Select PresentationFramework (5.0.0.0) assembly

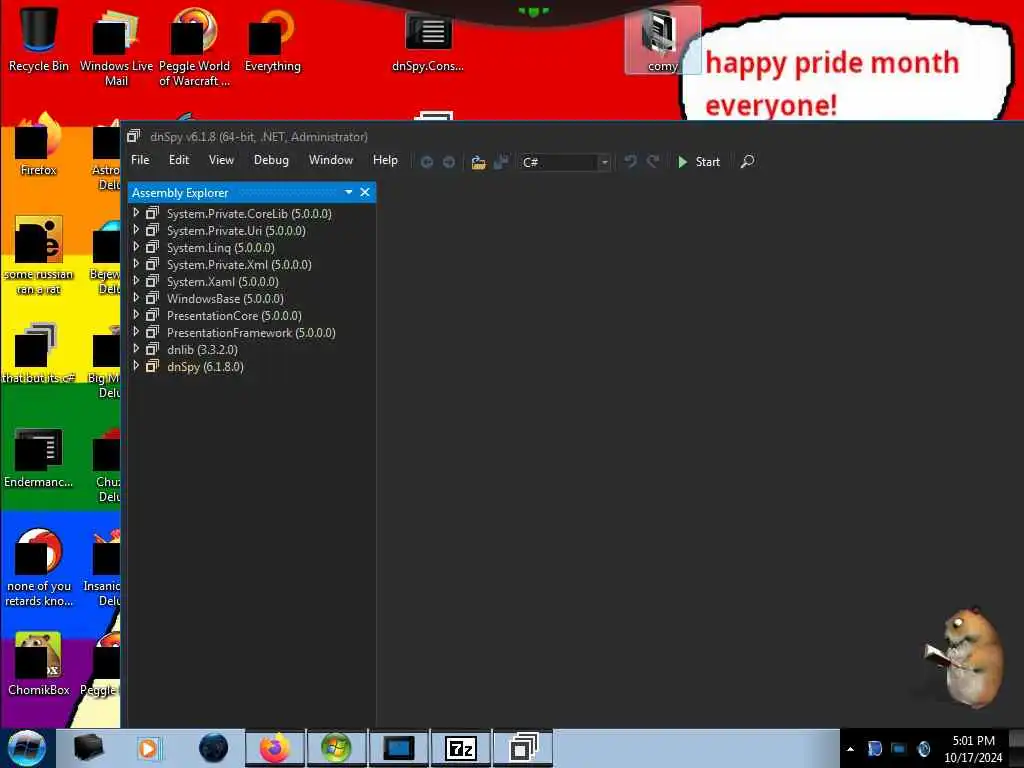251,332
